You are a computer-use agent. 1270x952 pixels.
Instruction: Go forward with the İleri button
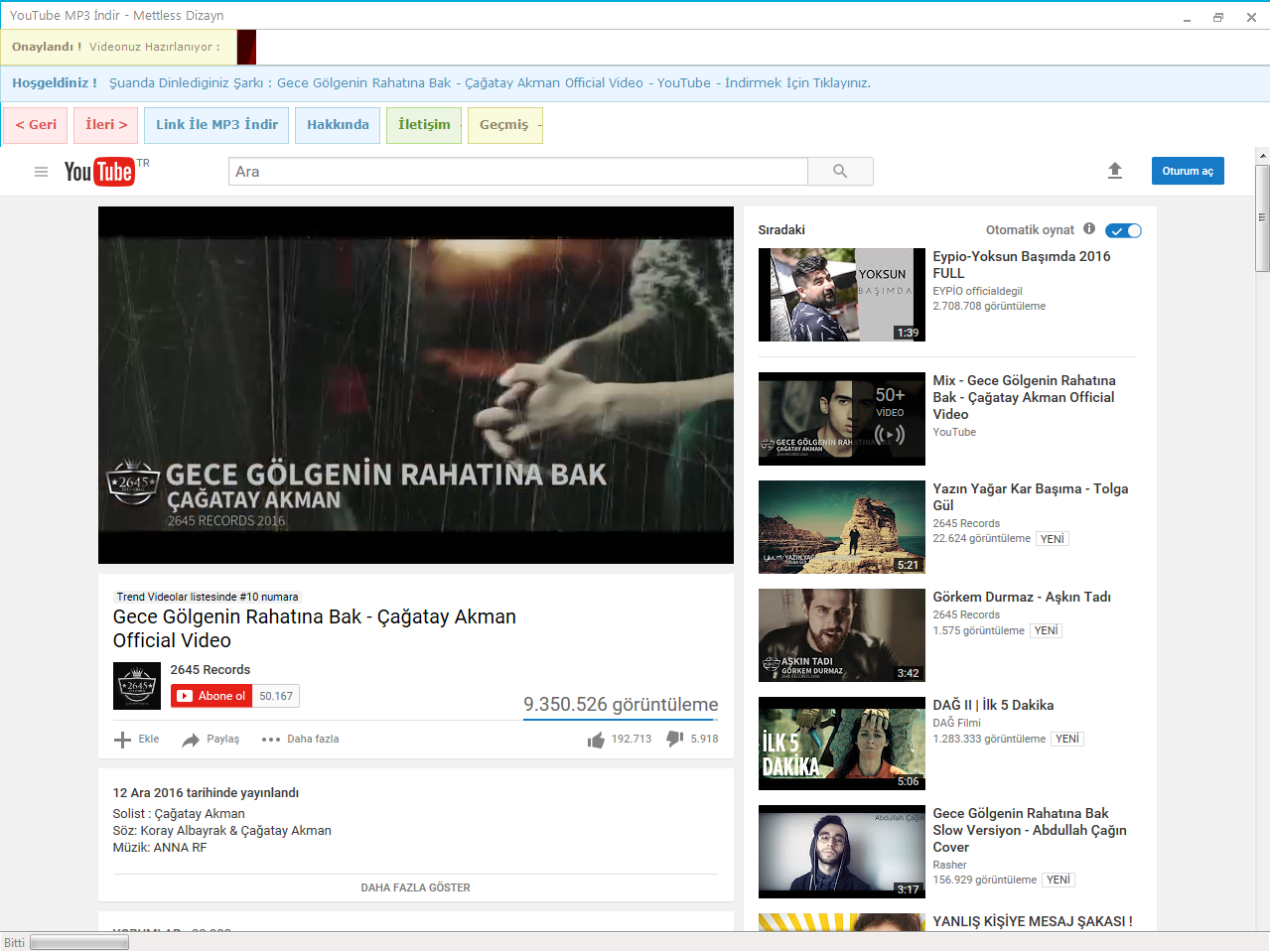106,125
